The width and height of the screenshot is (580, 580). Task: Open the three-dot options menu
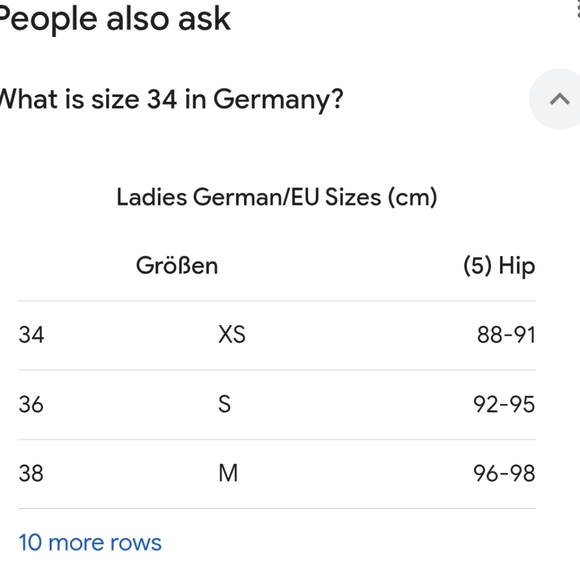(x=578, y=8)
